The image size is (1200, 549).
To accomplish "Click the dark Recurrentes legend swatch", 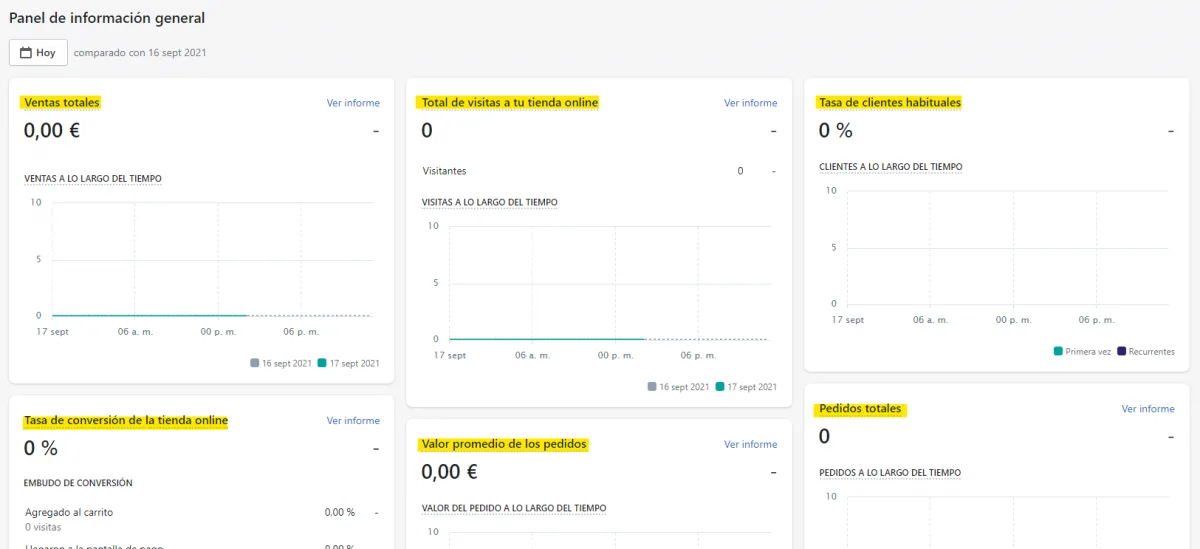I will point(1121,351).
